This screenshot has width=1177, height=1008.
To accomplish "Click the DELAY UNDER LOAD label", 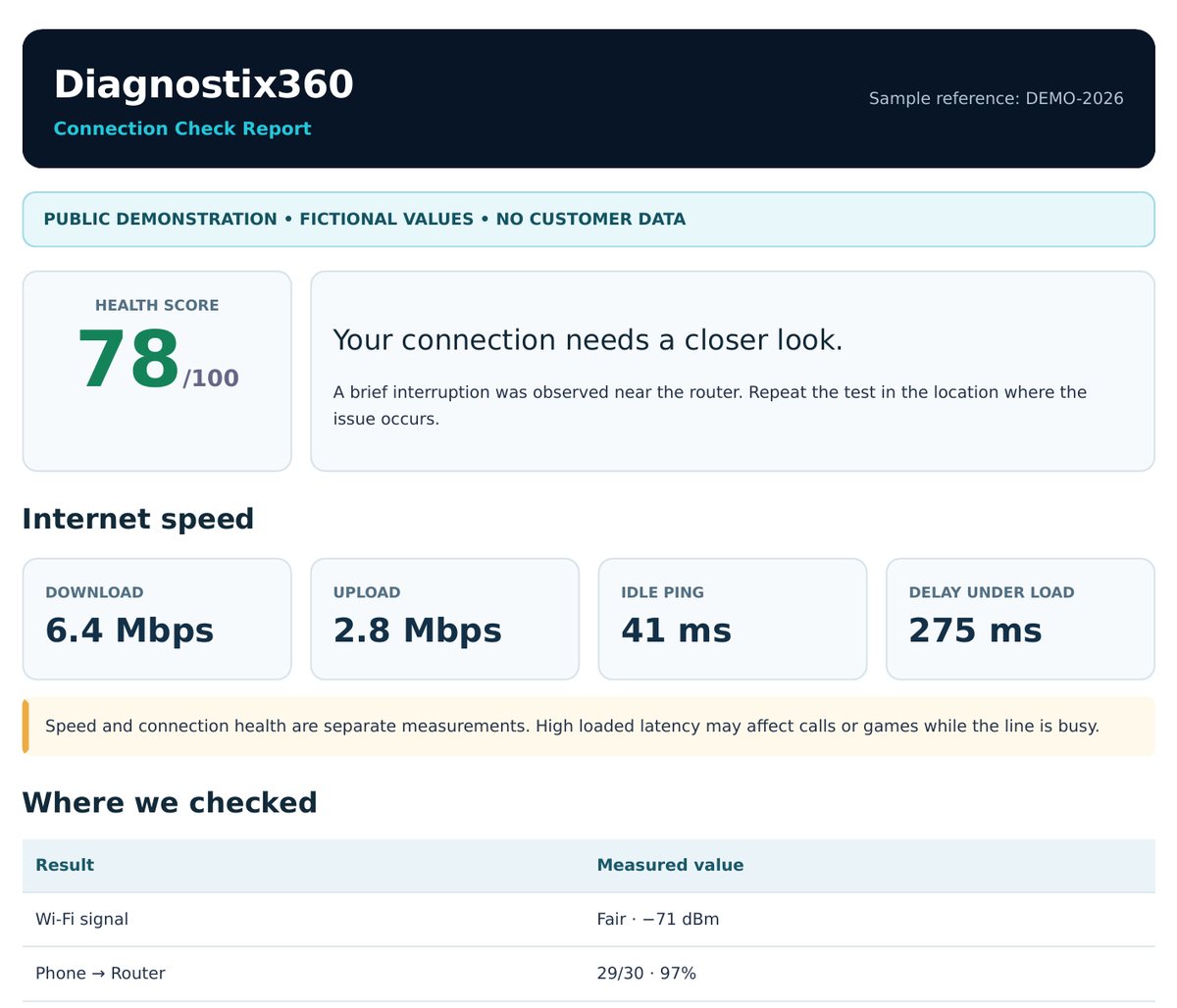I will (992, 592).
